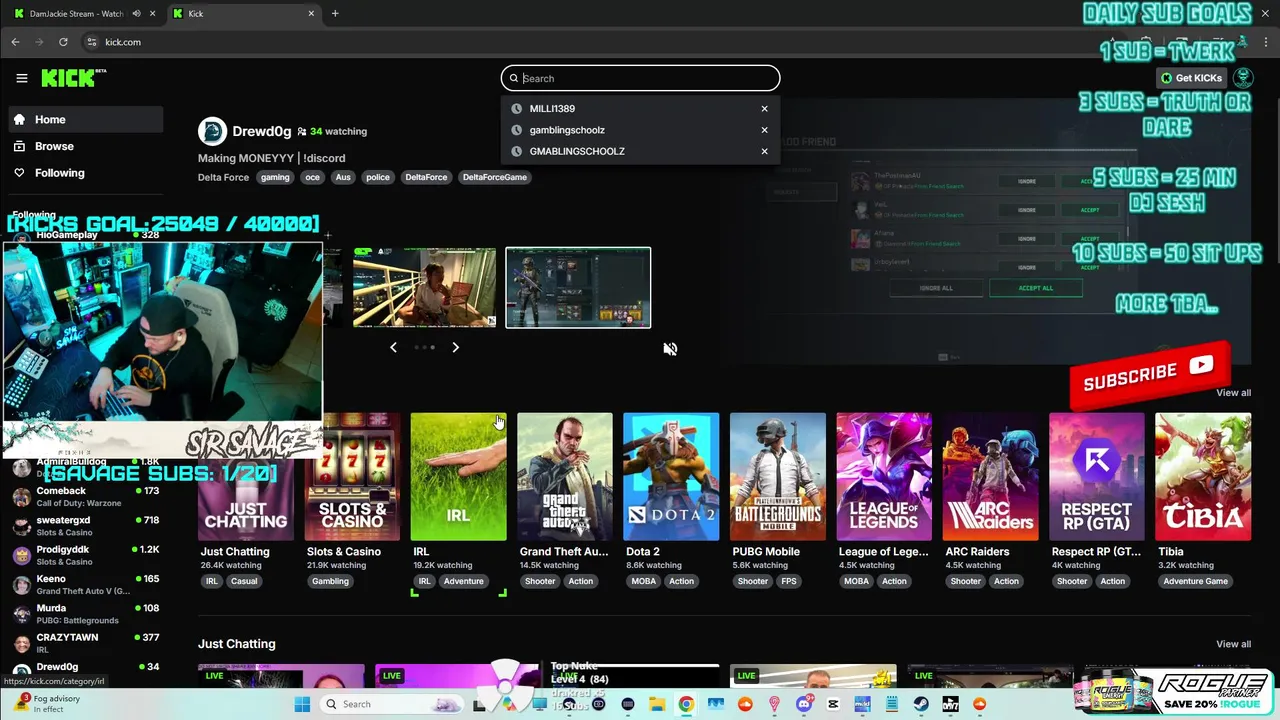Click Comeback's avatar in sidebar
The width and height of the screenshot is (1280, 720).
pos(21,497)
